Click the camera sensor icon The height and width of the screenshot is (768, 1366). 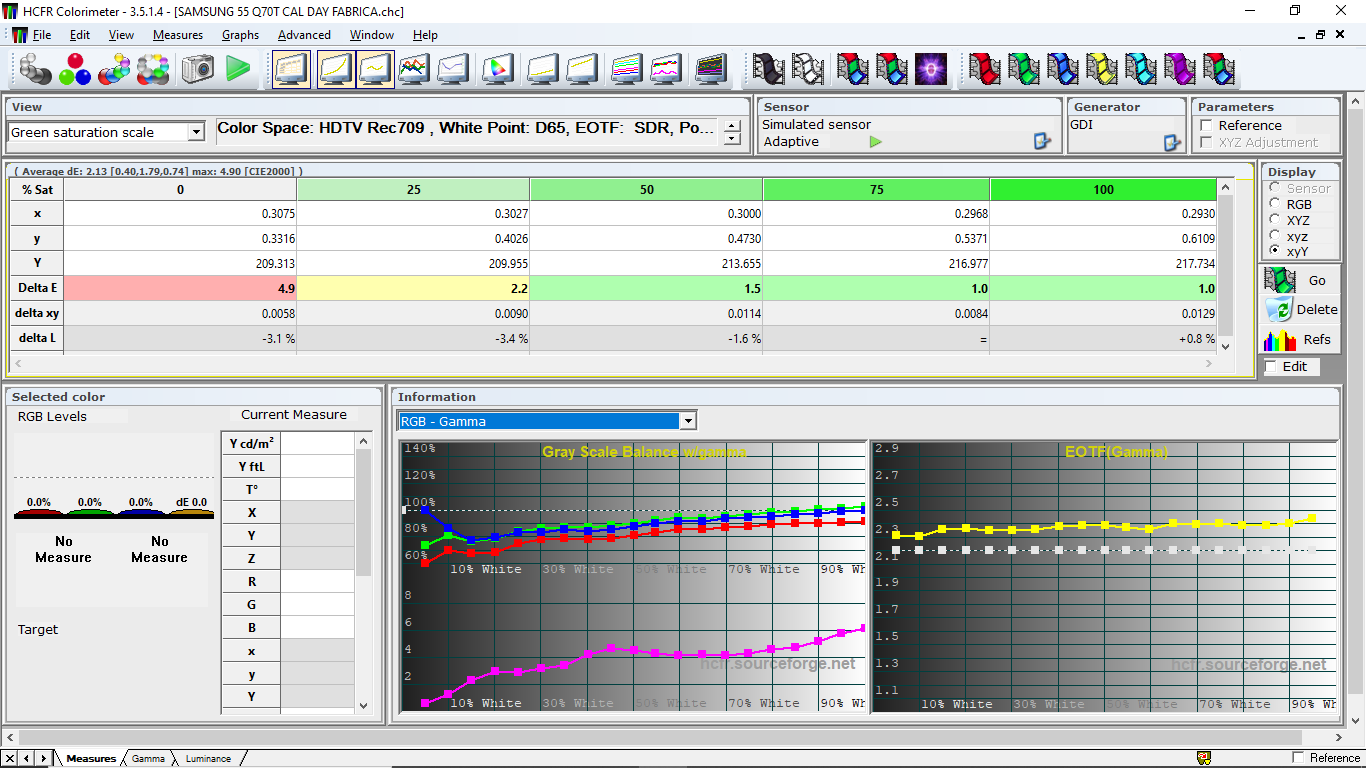point(198,69)
